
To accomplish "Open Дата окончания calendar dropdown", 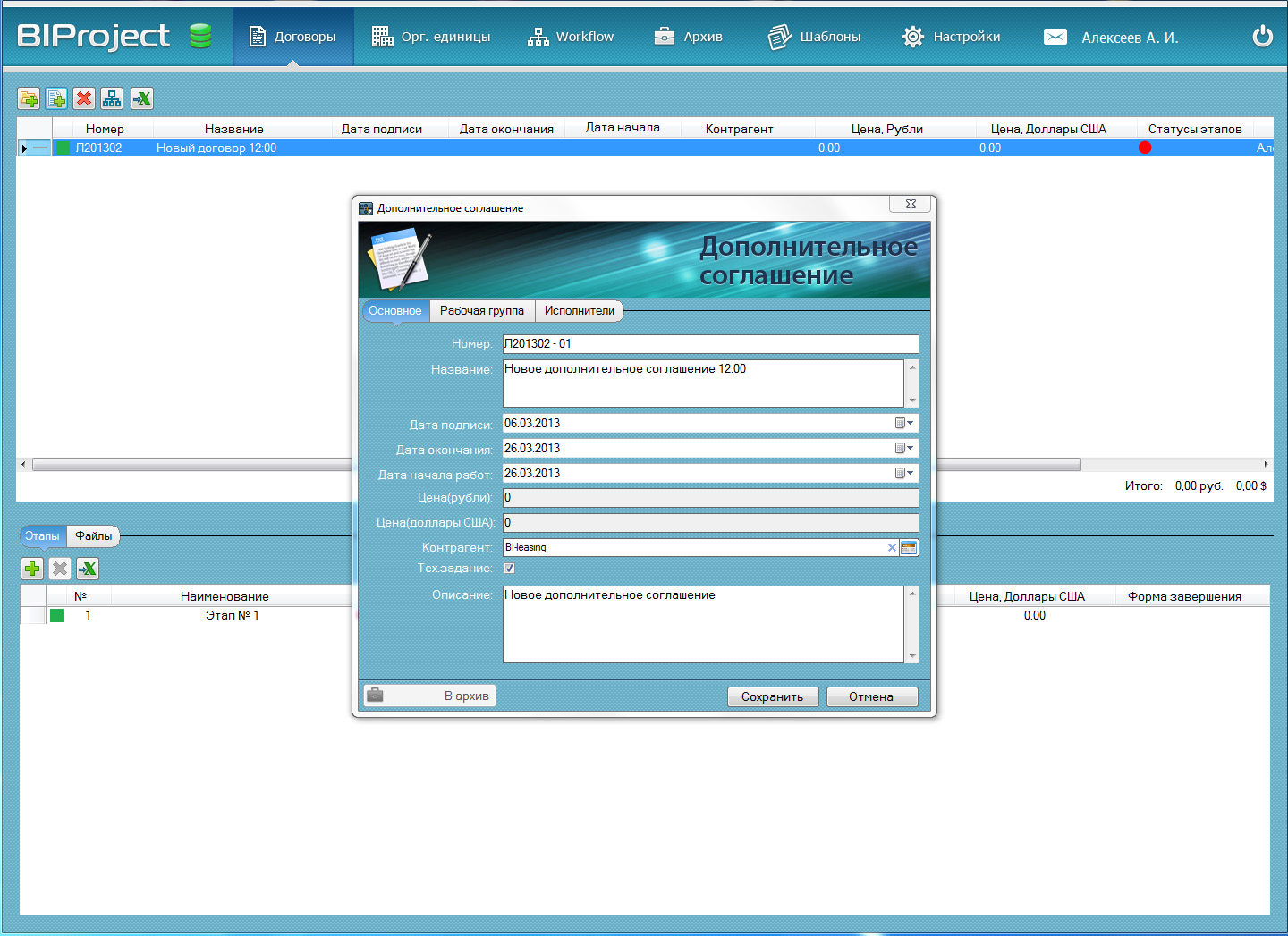I will 904,449.
